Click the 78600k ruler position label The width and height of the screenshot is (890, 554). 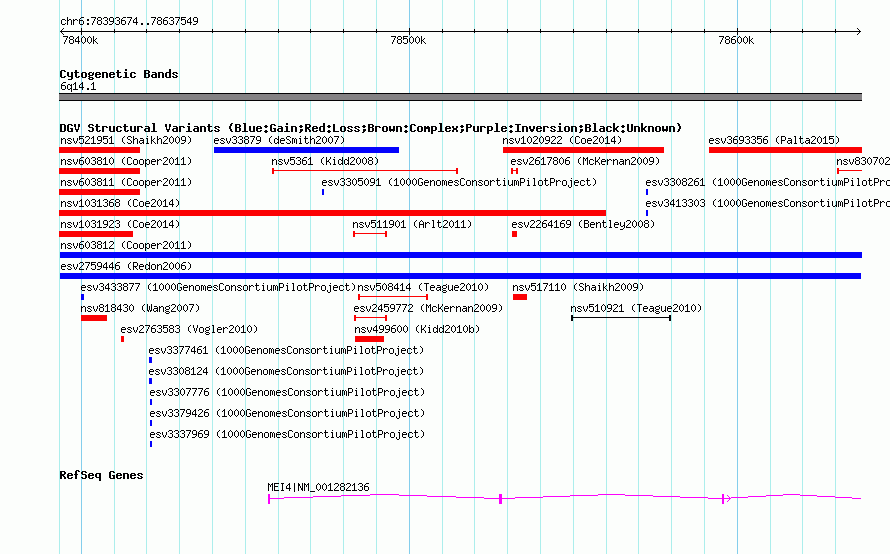736,40
